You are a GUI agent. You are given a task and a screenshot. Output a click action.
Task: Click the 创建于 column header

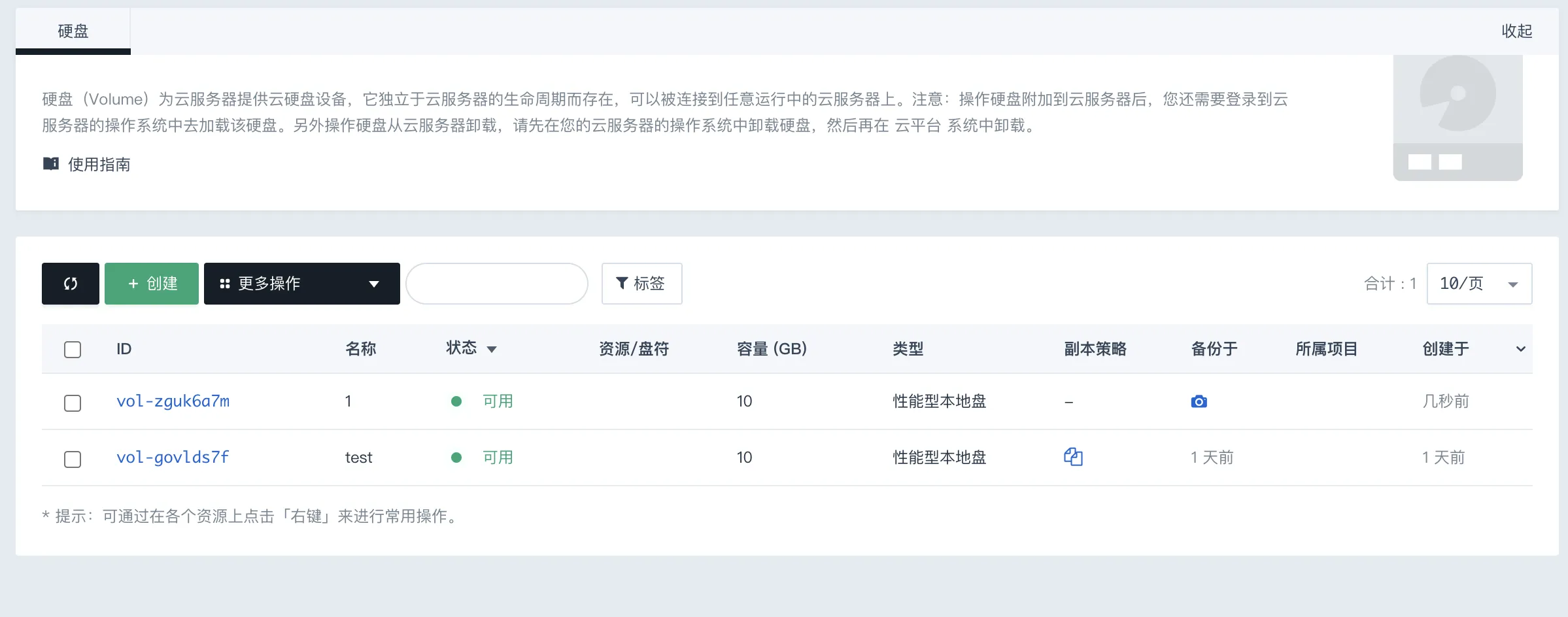1446,349
